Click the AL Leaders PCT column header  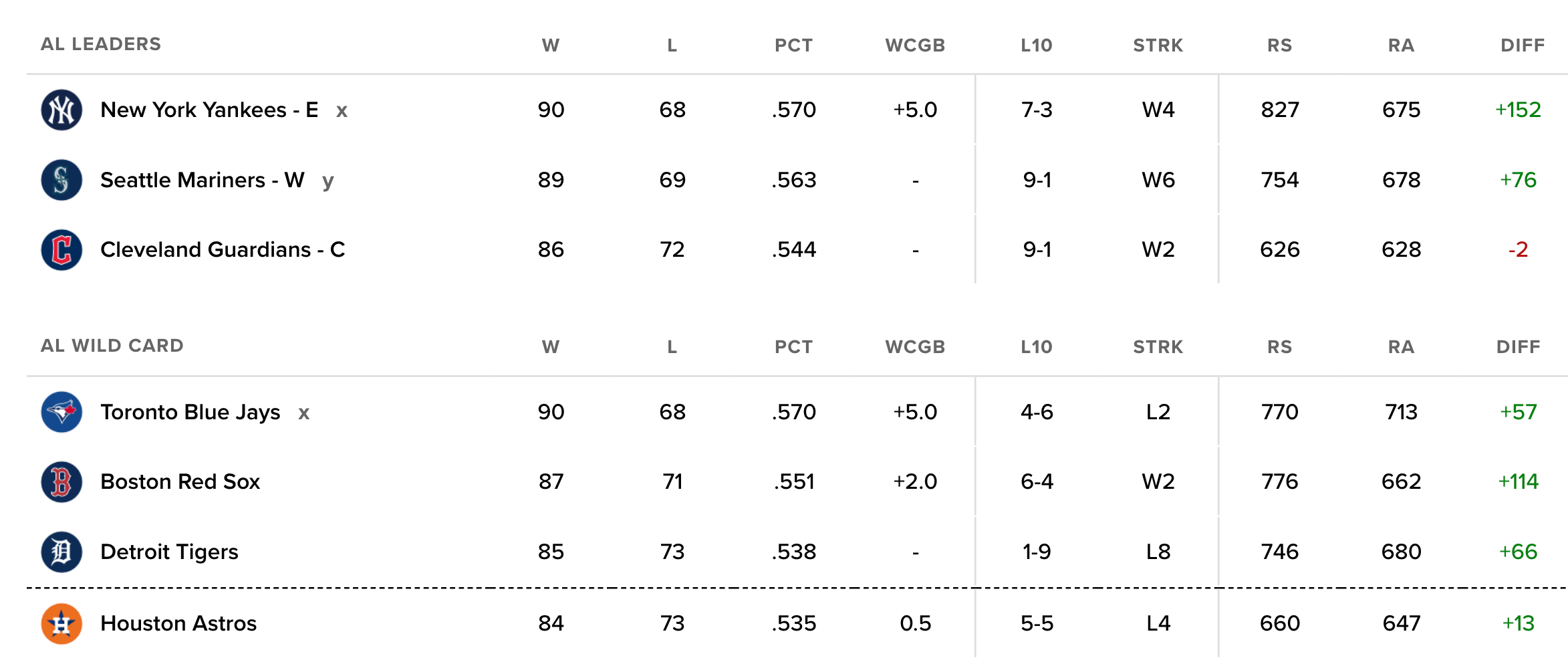coord(793,45)
